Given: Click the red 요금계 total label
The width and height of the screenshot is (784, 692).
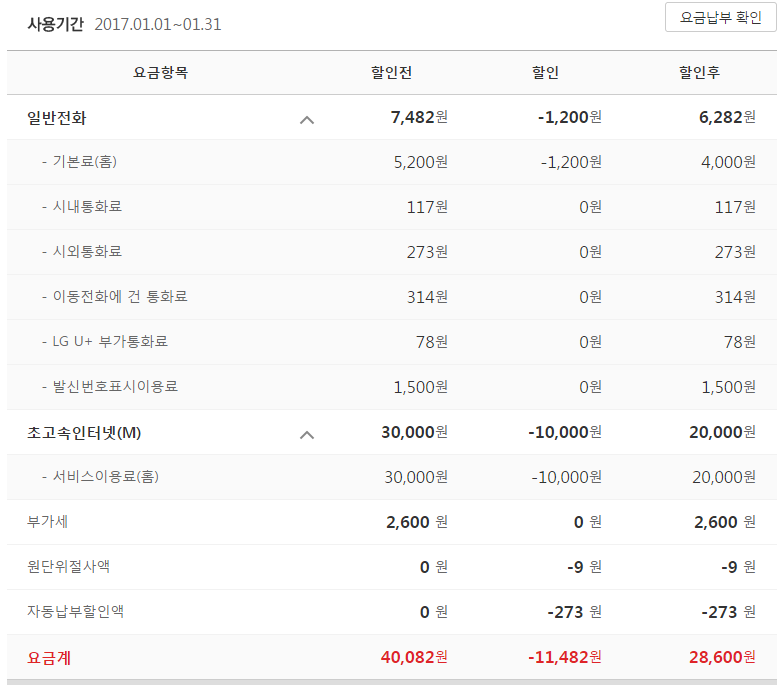Looking at the screenshot, I should click(49, 658).
